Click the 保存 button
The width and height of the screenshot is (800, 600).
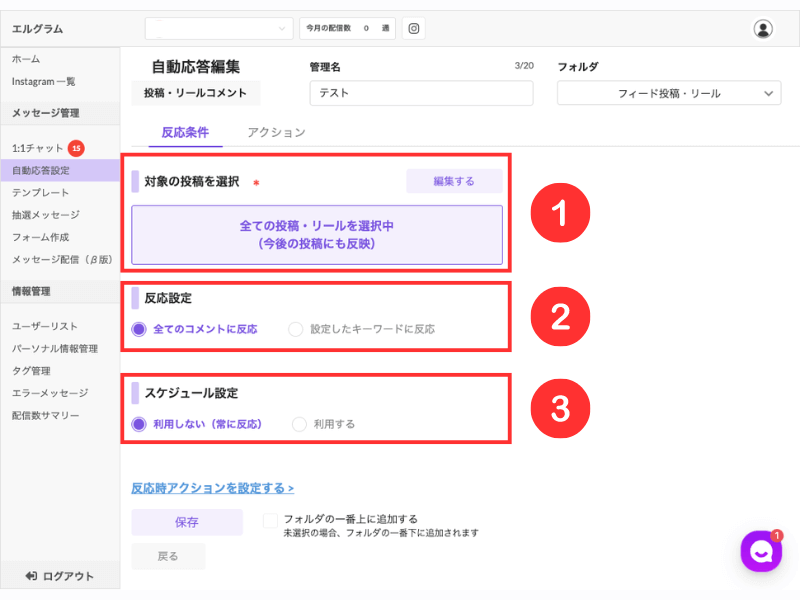click(x=187, y=522)
